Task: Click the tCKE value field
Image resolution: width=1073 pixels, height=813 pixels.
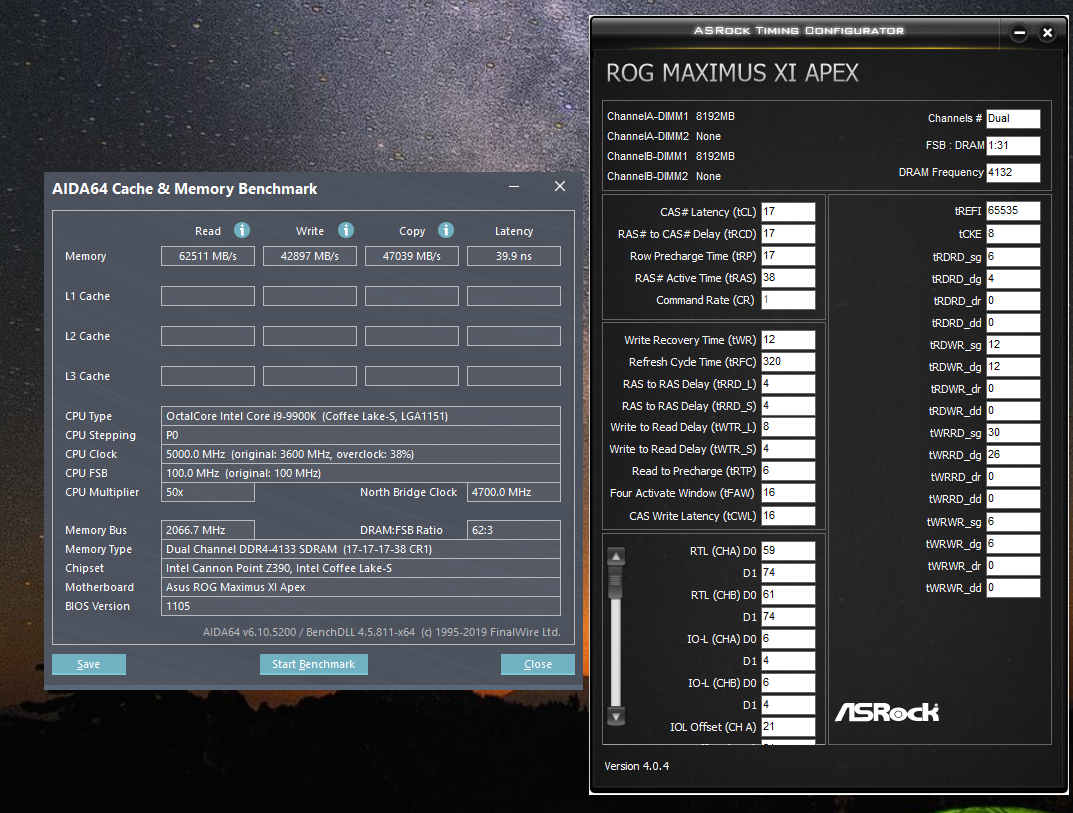Action: (x=1013, y=233)
